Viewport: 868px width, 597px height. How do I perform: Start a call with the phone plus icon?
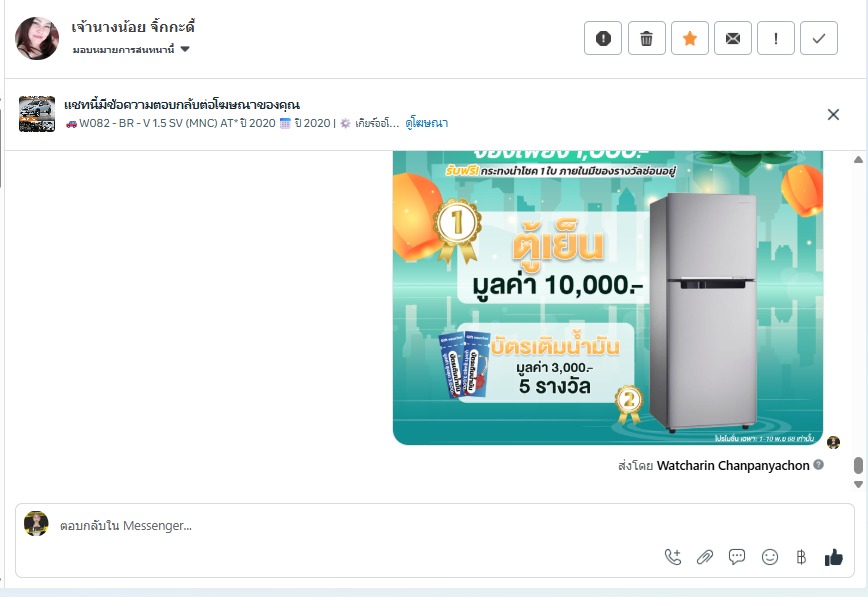[x=673, y=557]
